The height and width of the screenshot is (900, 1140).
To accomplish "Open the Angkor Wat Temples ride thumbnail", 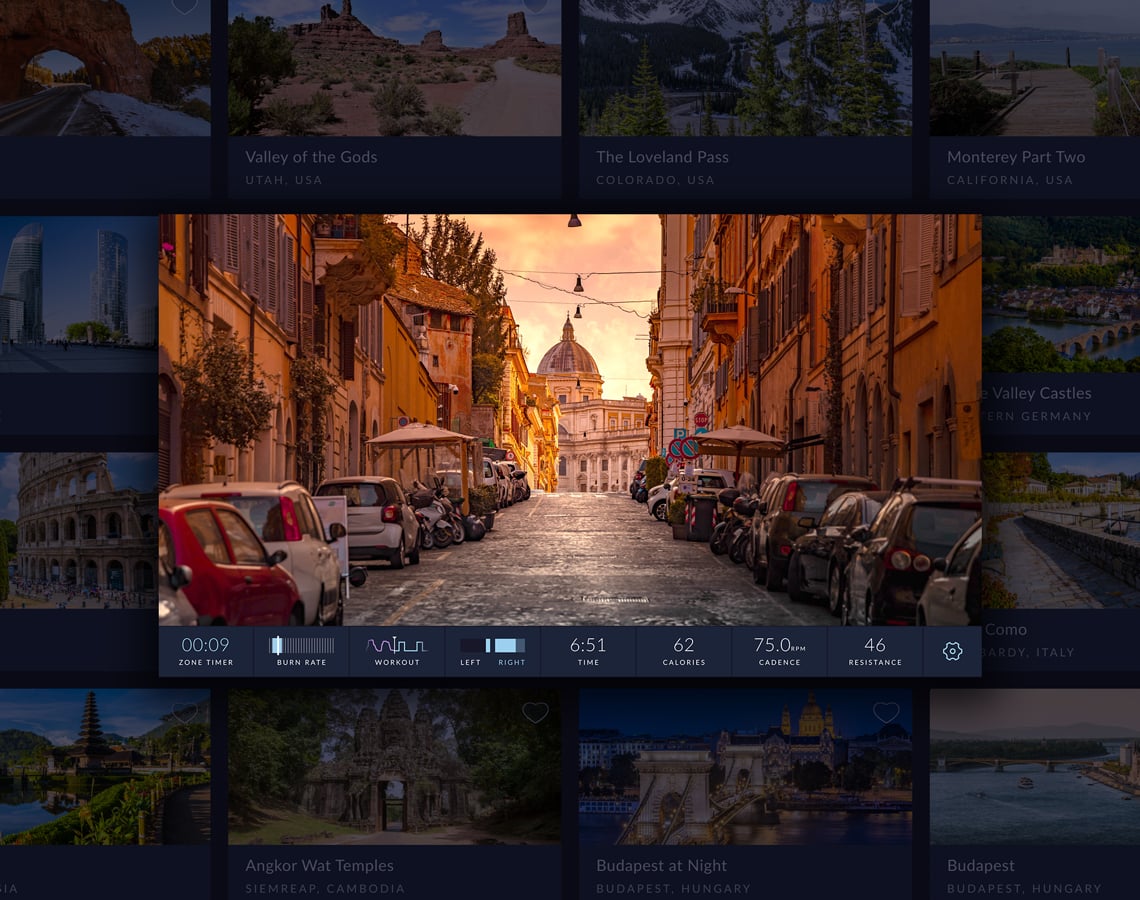I will click(395, 767).
